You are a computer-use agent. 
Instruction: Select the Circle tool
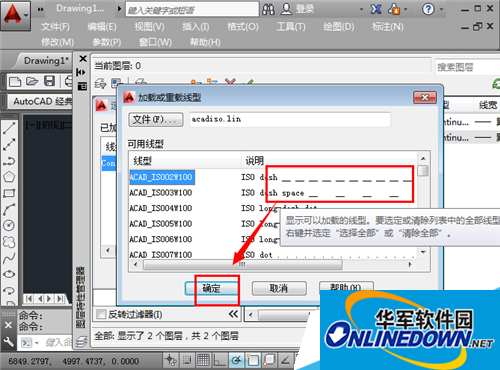click(x=9, y=226)
